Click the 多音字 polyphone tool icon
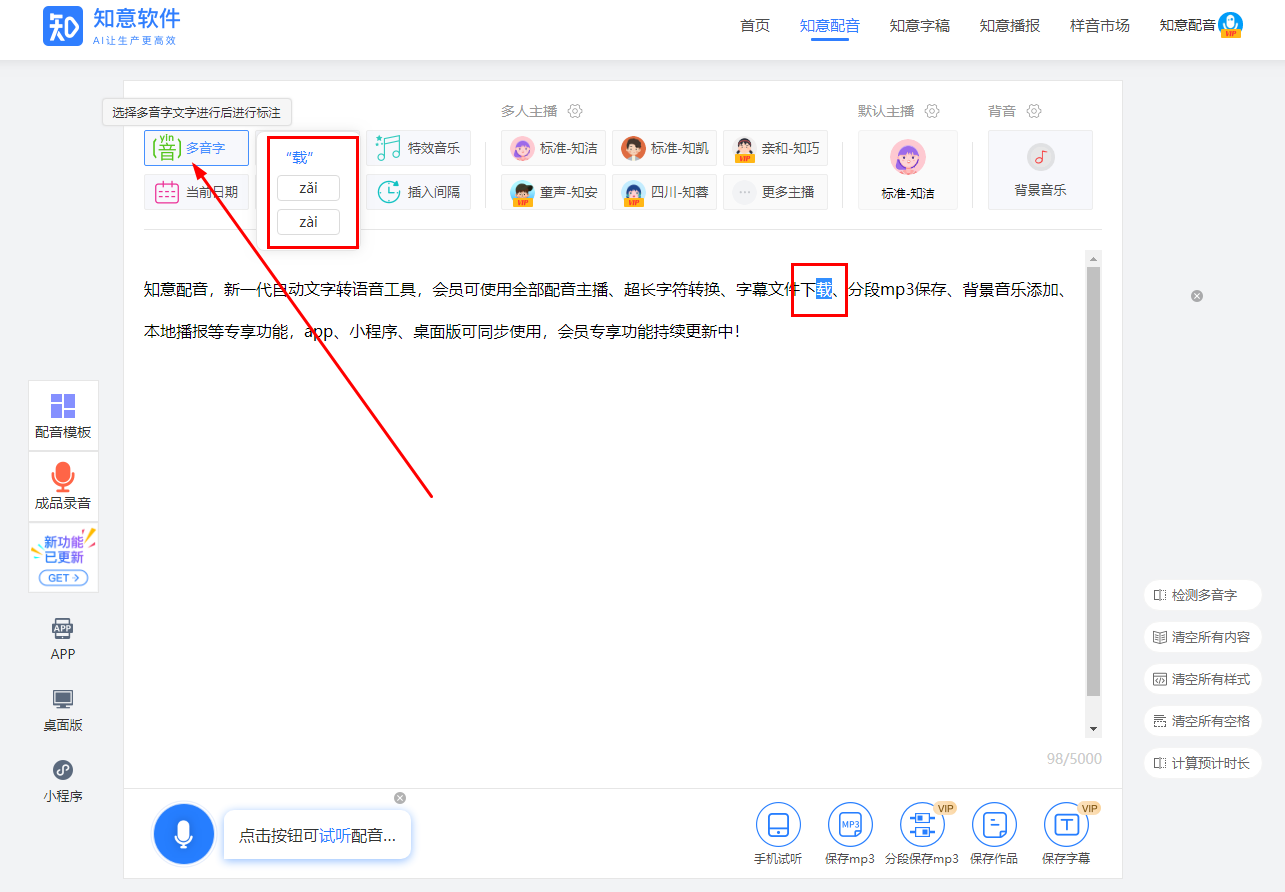1285x892 pixels. click(x=166, y=148)
